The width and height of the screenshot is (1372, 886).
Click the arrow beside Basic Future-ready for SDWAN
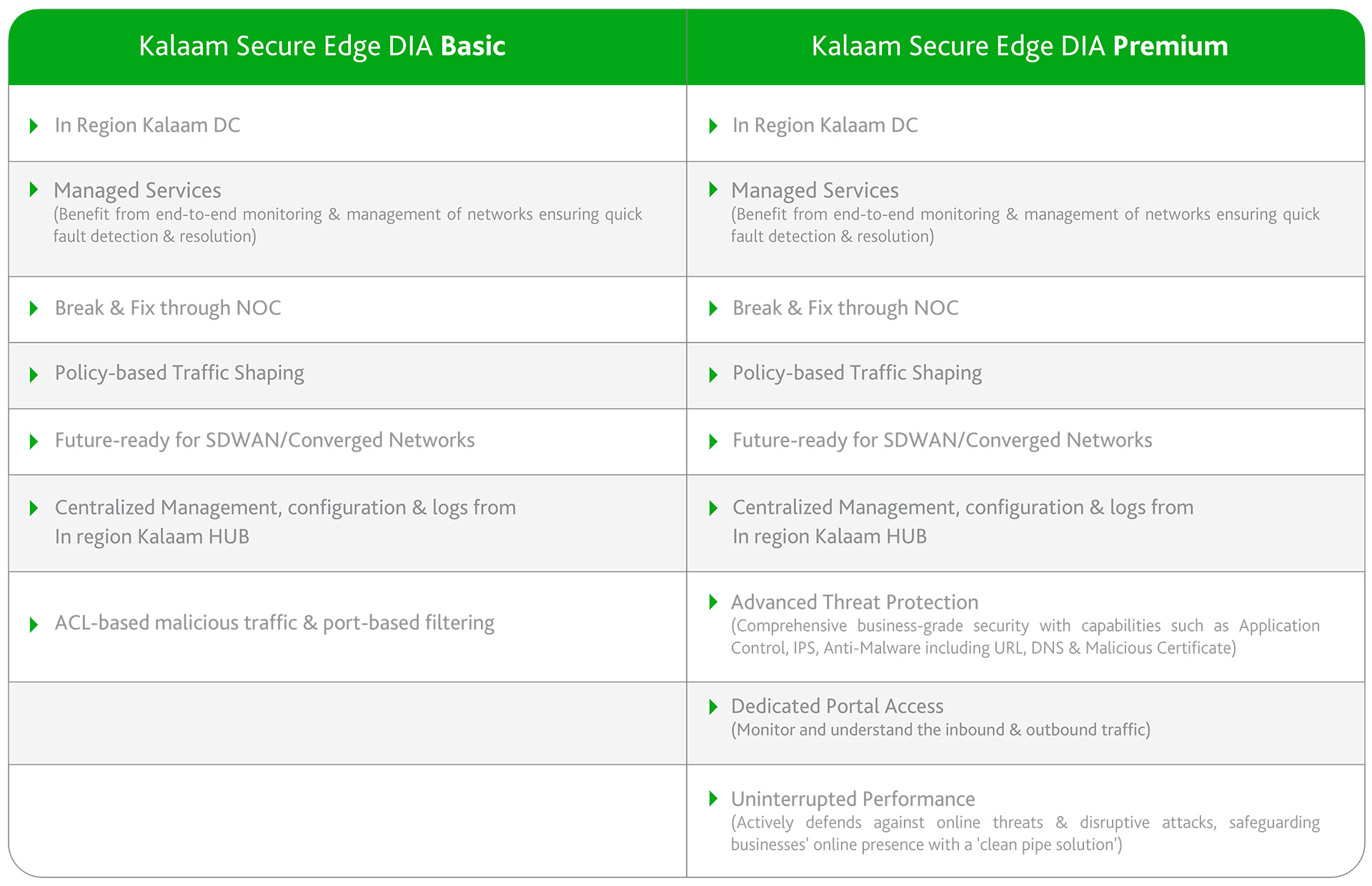[34, 442]
